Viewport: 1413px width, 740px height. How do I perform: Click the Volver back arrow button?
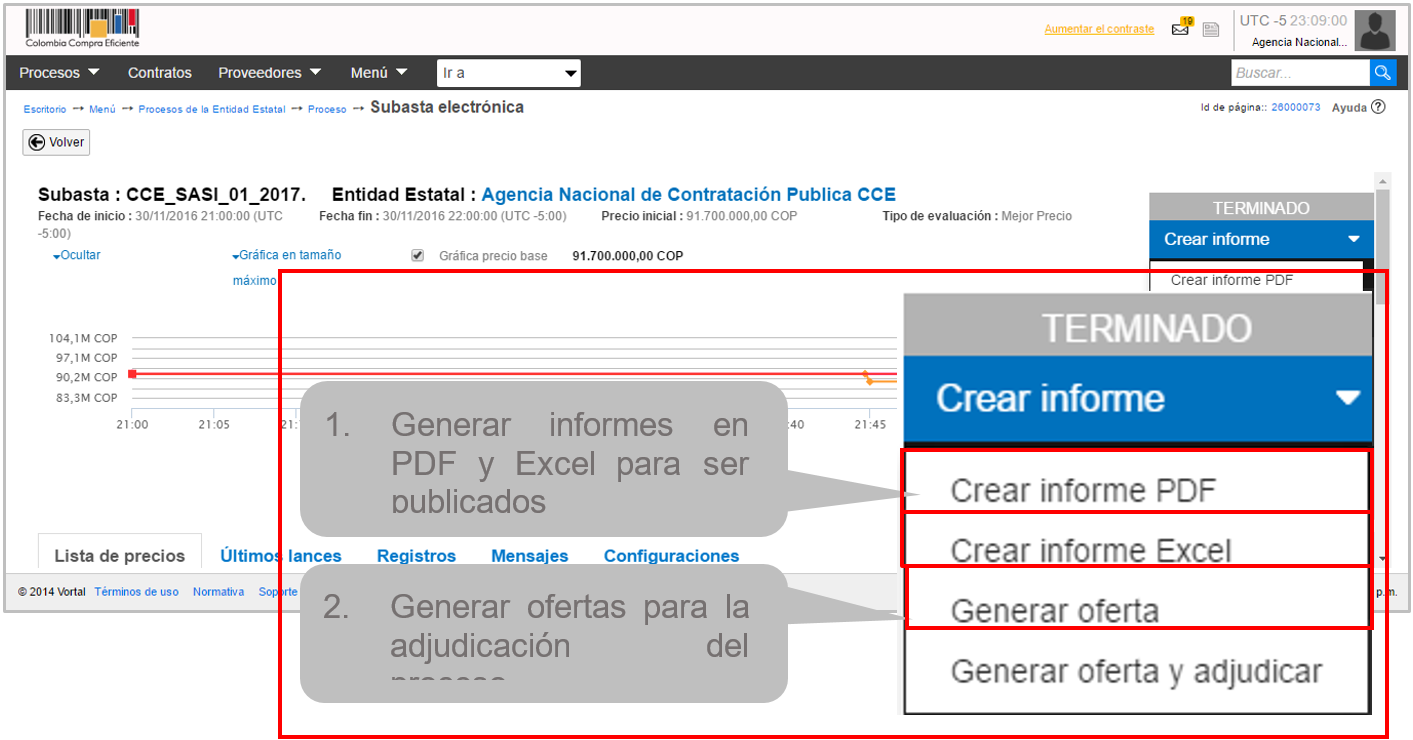[56, 143]
